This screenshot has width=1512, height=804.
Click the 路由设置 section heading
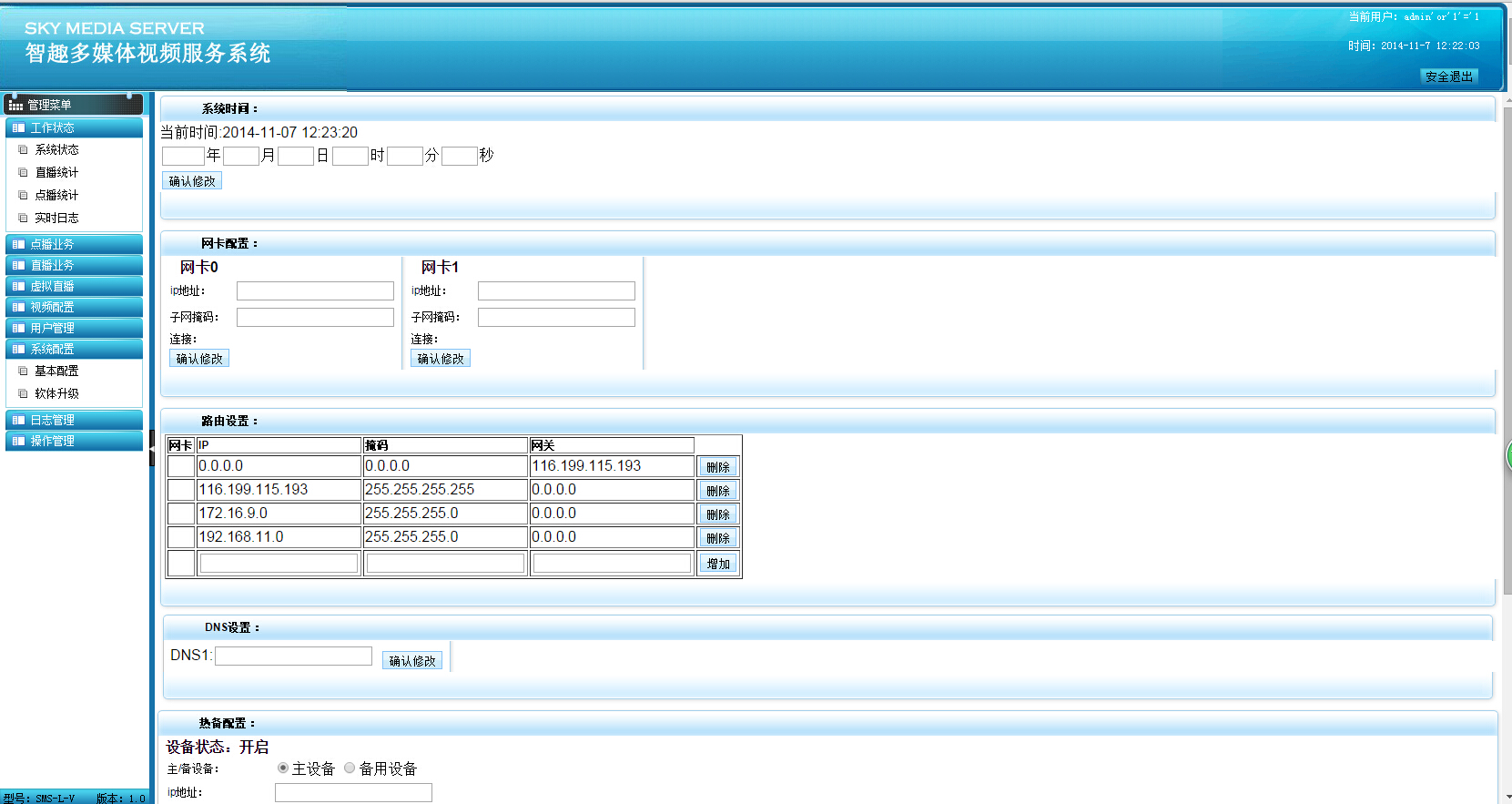(229, 421)
